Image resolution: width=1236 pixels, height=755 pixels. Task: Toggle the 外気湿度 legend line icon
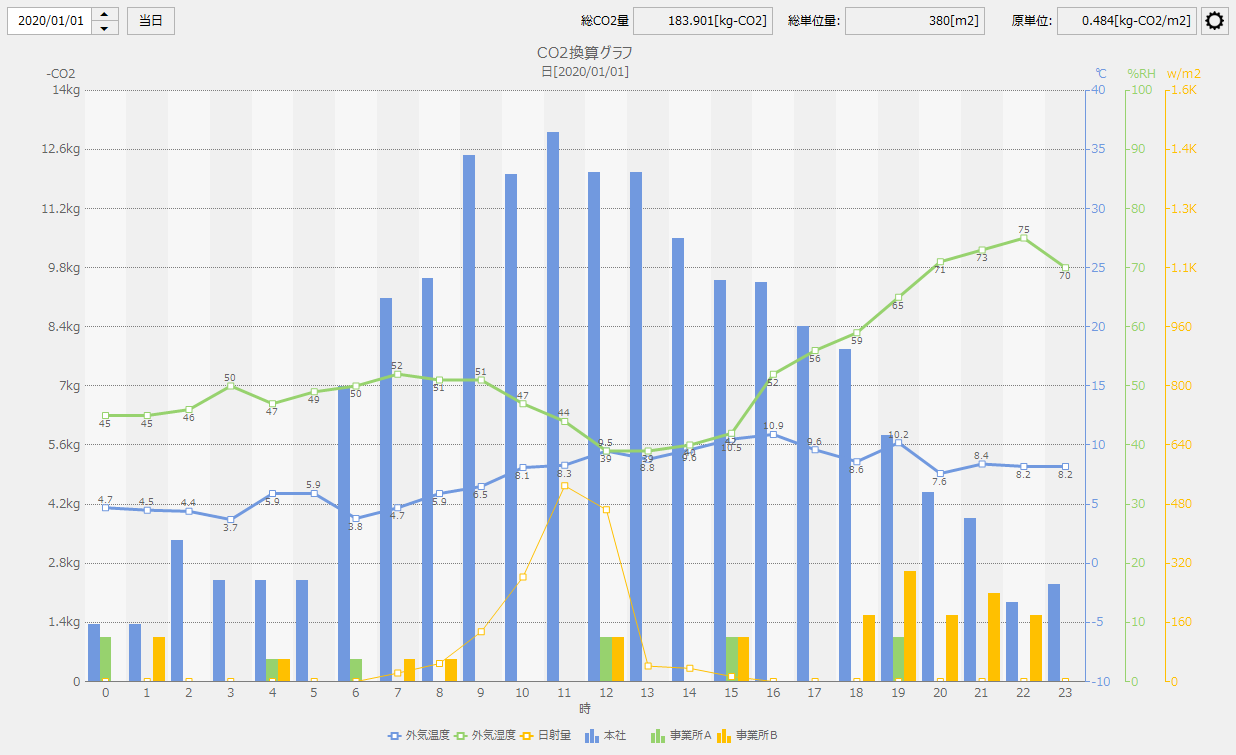[461, 735]
